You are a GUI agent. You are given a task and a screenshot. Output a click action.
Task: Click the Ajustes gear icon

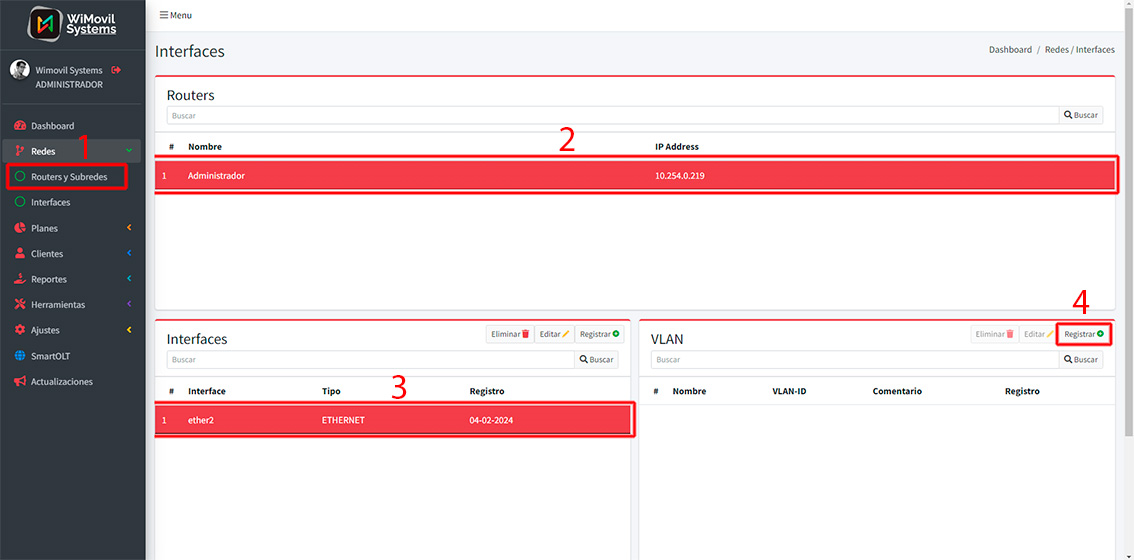(x=20, y=330)
